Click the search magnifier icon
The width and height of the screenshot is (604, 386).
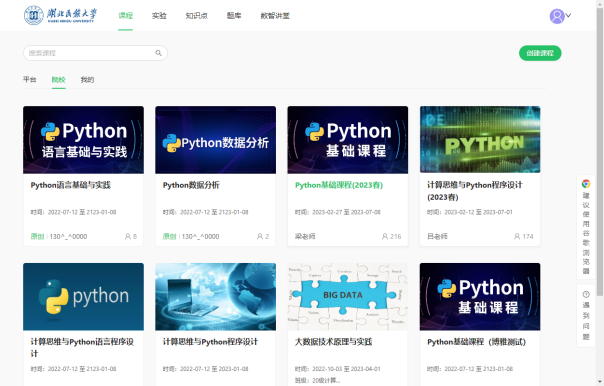click(x=158, y=53)
